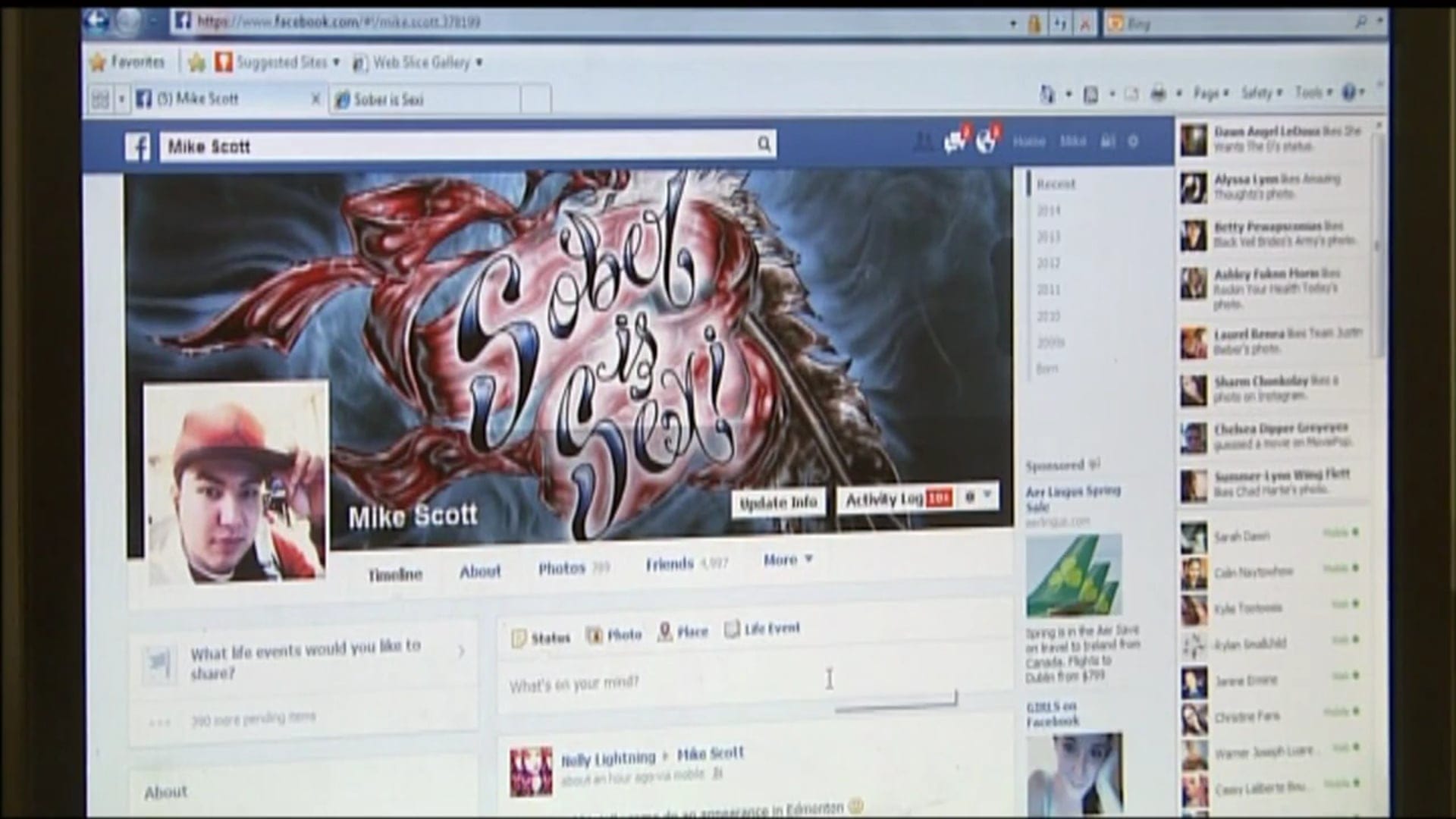Click the add-to-favorites star icon
The width and height of the screenshot is (1456, 819).
pyautogui.click(x=196, y=62)
